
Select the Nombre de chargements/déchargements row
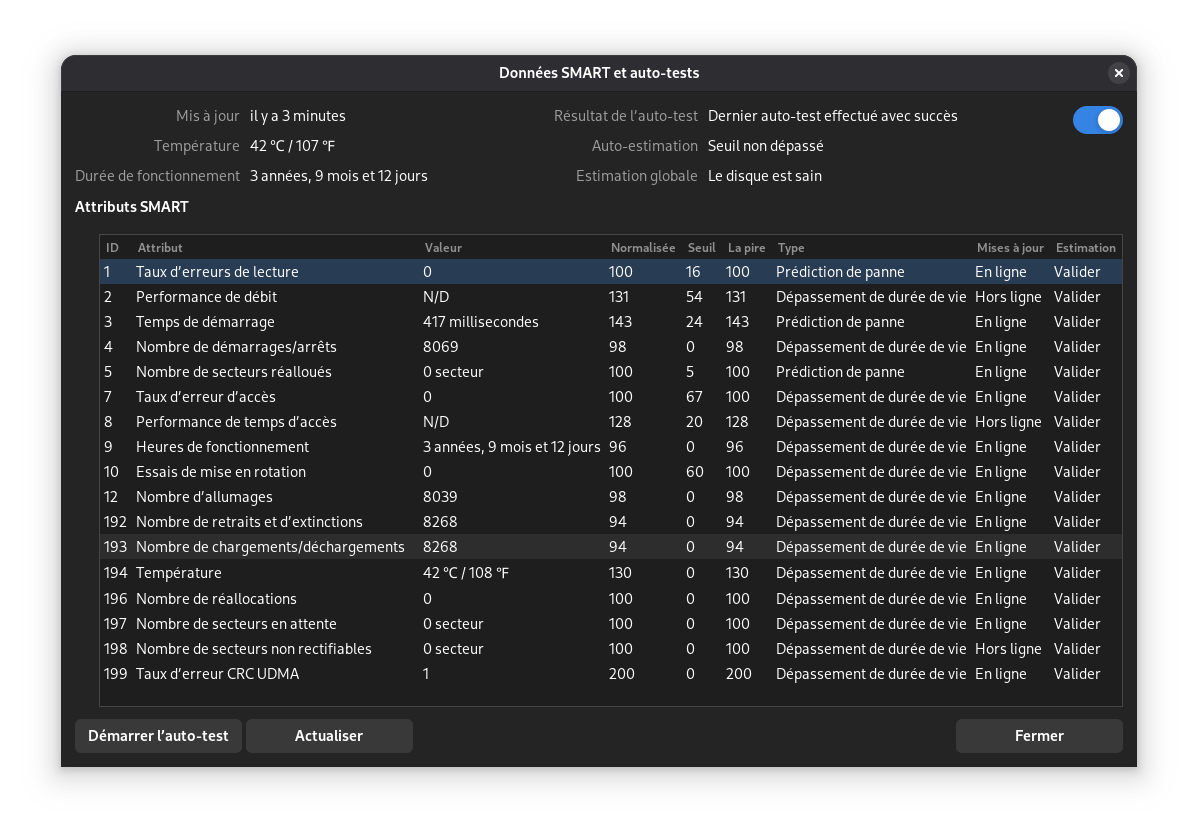(x=611, y=547)
